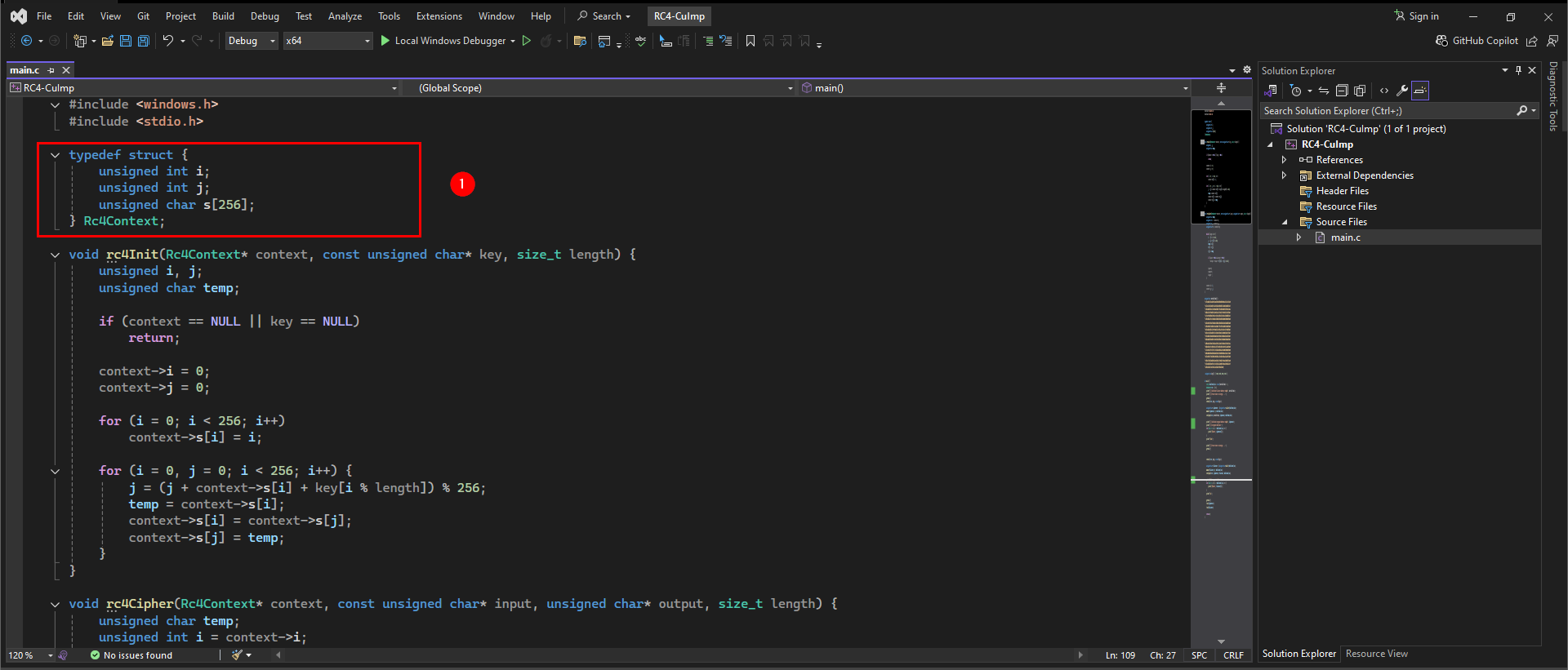Open the Extensions menu
The width and height of the screenshot is (1568, 670).
(439, 16)
